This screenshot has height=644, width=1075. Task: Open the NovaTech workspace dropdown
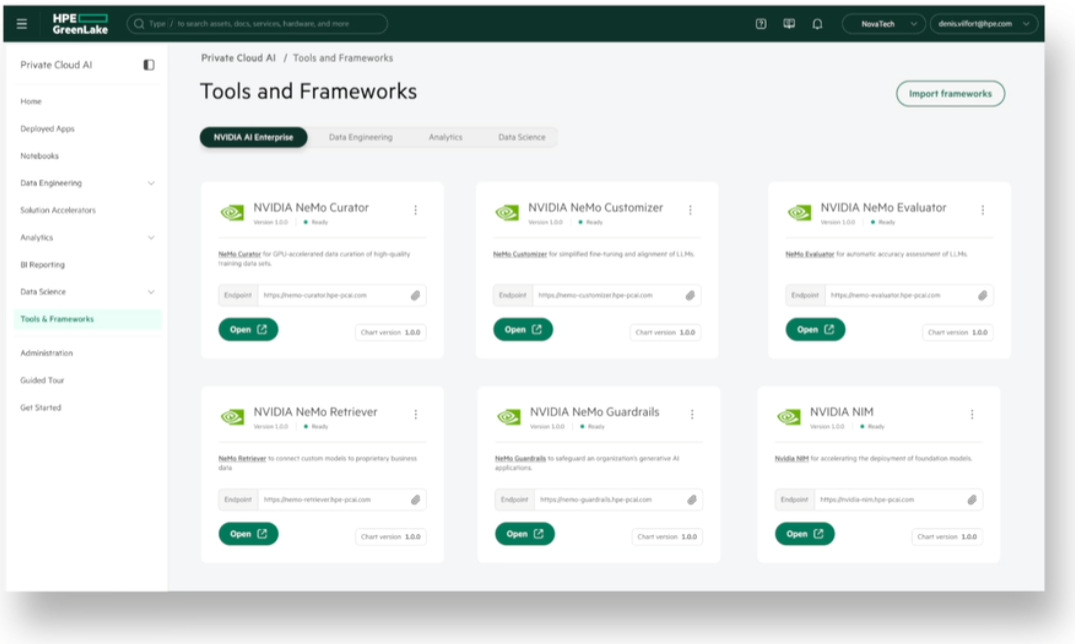pyautogui.click(x=884, y=24)
